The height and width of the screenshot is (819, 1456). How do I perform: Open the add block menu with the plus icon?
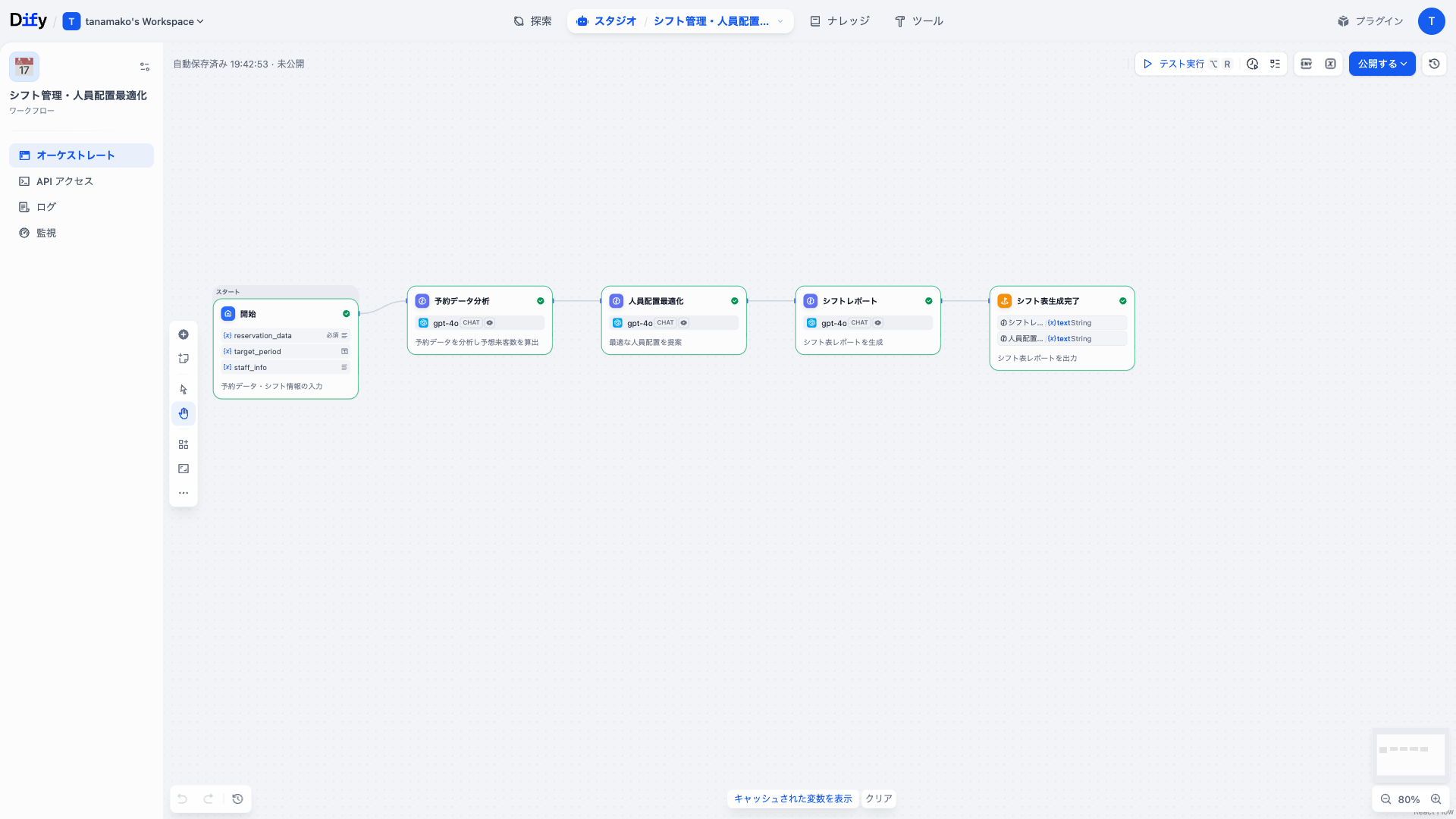[183, 334]
